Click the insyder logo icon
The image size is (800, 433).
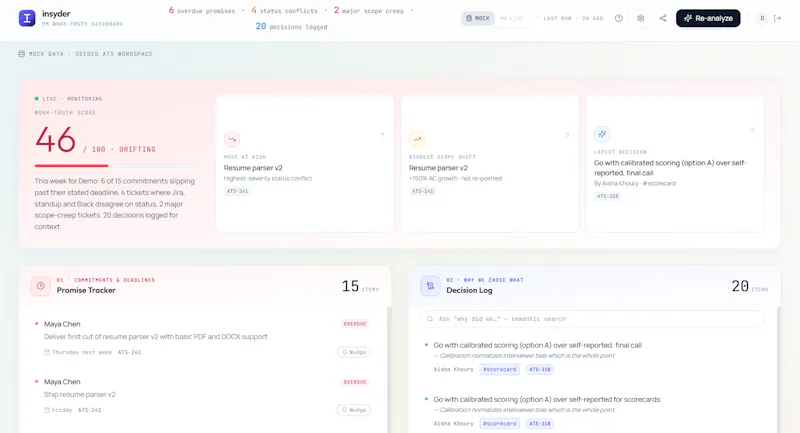[x=27, y=18]
